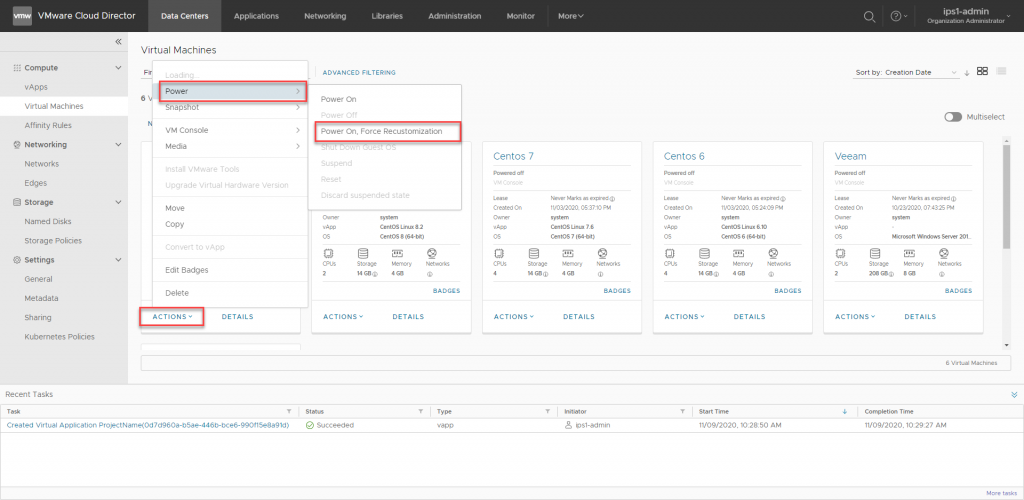The height and width of the screenshot is (500, 1024).
Task: Switch to the Networking tab
Action: [x=325, y=16]
